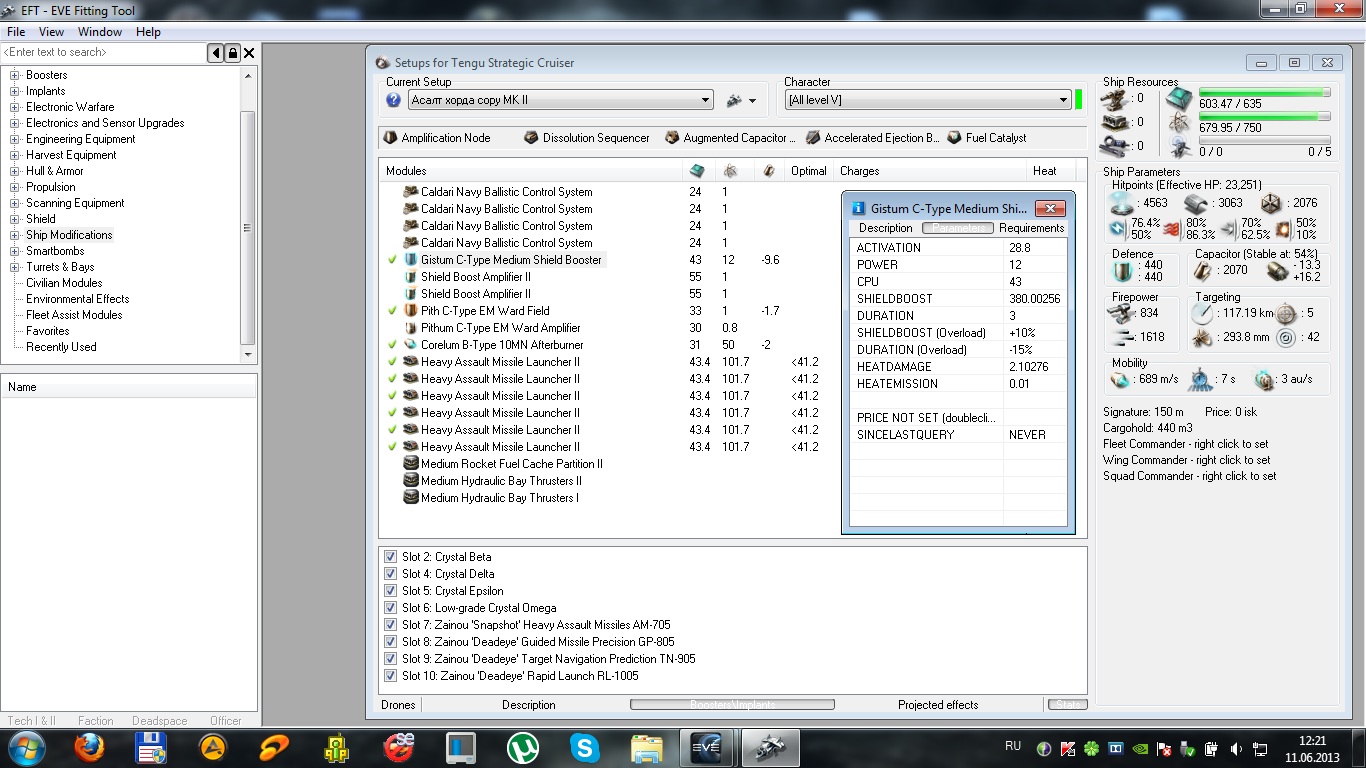Switch to the Requirements tab in Gistum popup

coord(1031,228)
